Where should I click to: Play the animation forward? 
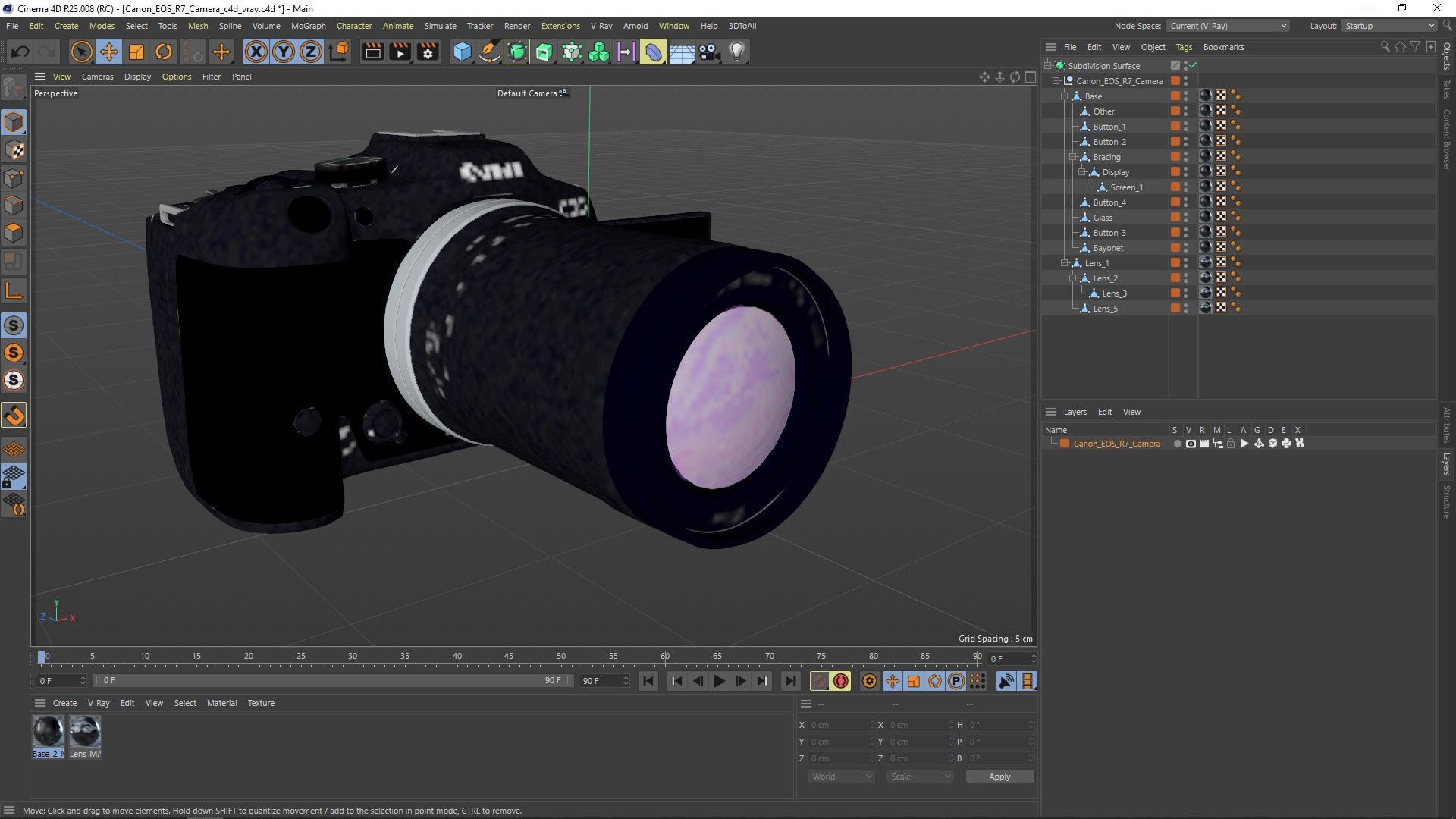click(x=719, y=681)
